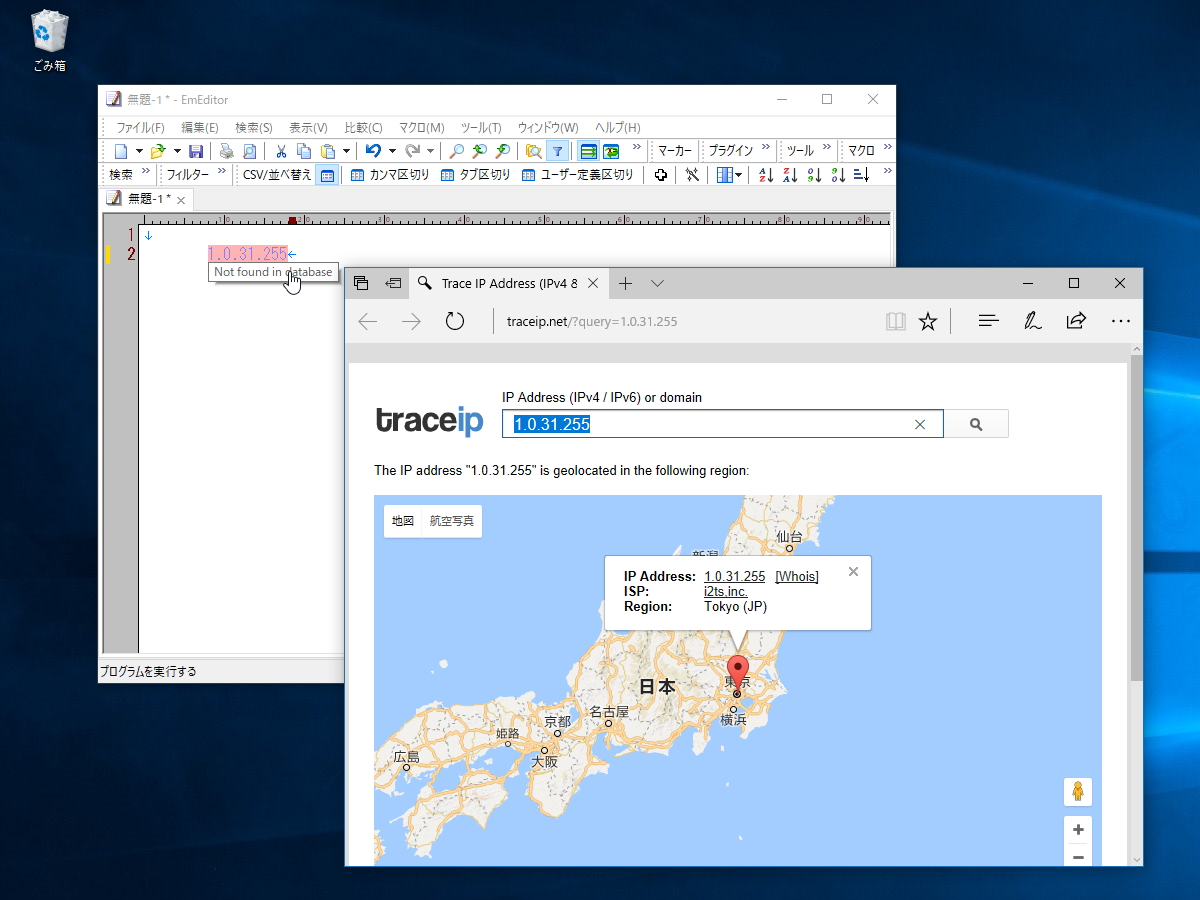Open the 編集(E) menu
The height and width of the screenshot is (900, 1200).
(x=200, y=128)
